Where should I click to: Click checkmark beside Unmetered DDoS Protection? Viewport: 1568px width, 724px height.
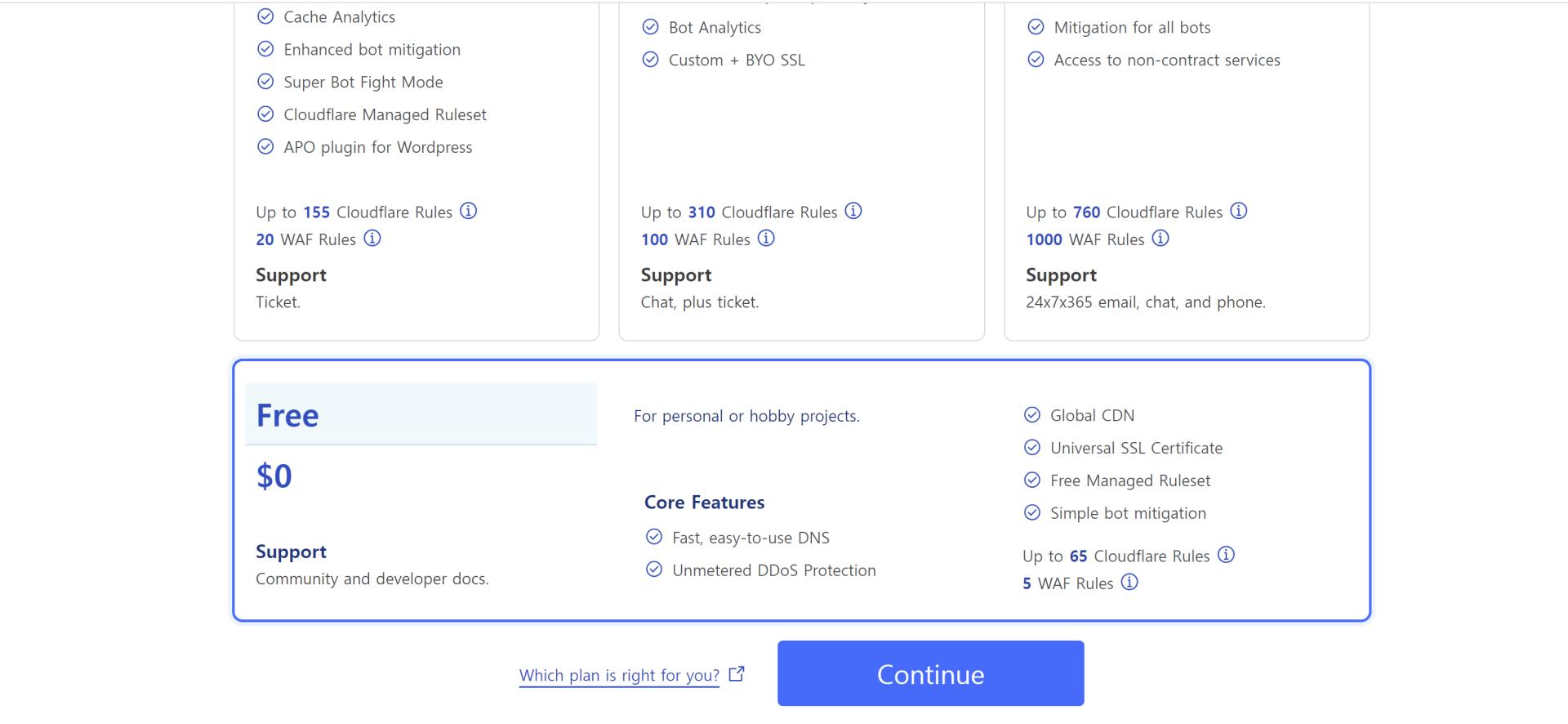[654, 570]
